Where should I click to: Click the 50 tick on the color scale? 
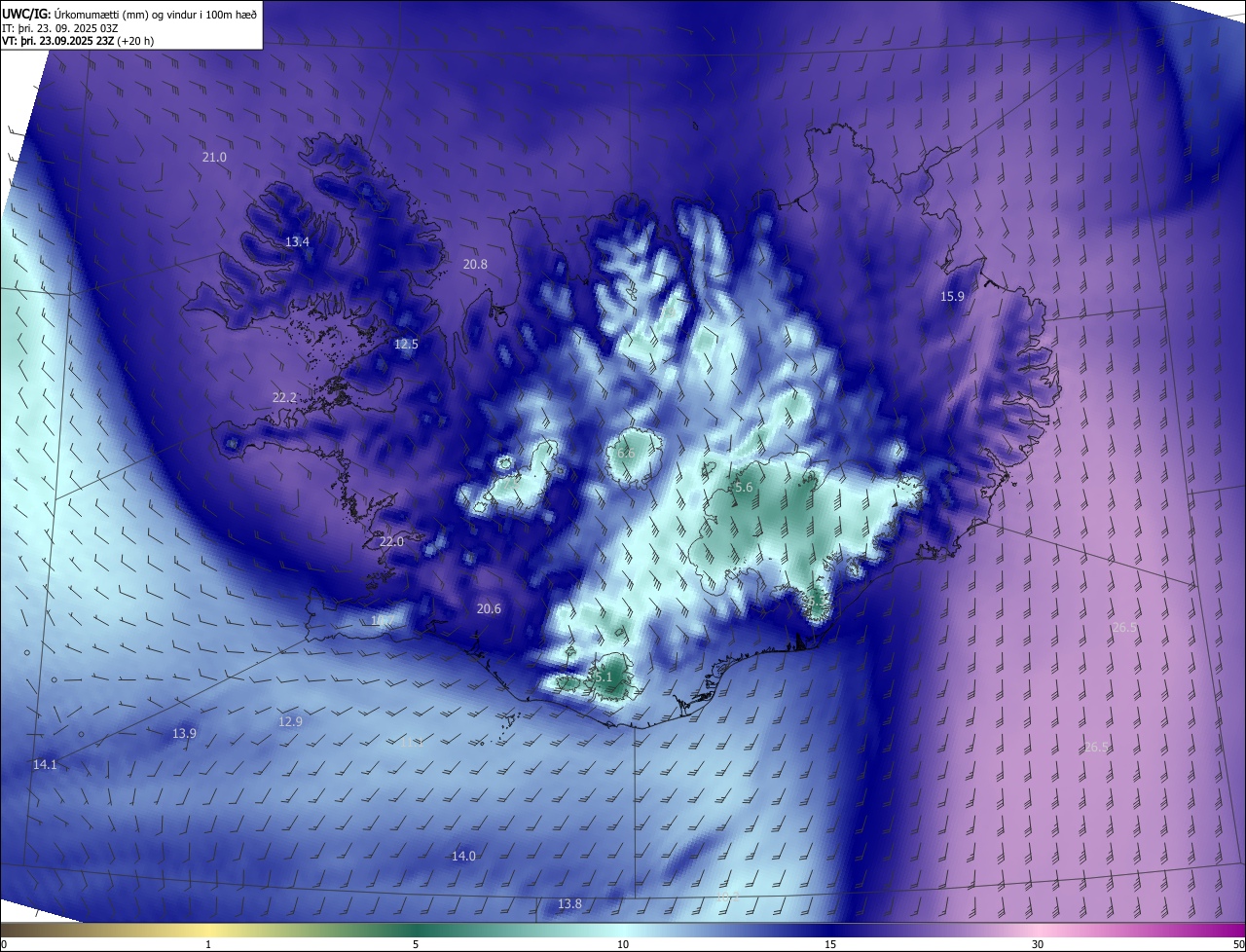(x=1238, y=944)
